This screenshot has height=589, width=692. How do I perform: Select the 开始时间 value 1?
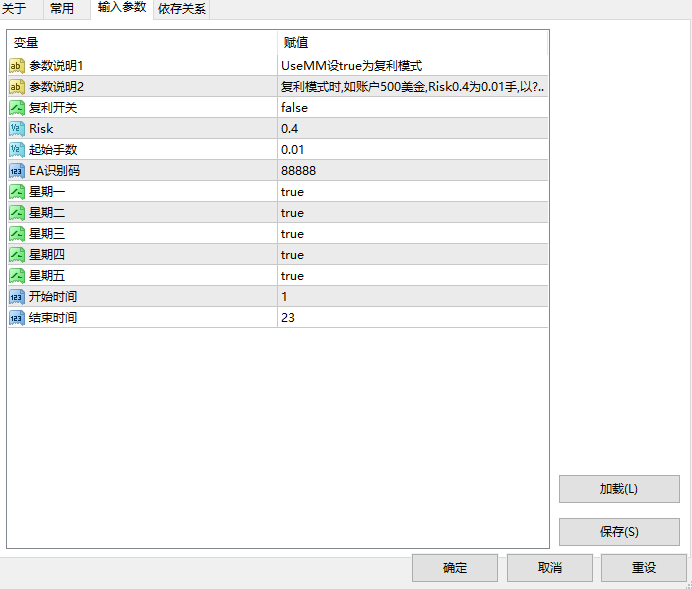tap(284, 297)
